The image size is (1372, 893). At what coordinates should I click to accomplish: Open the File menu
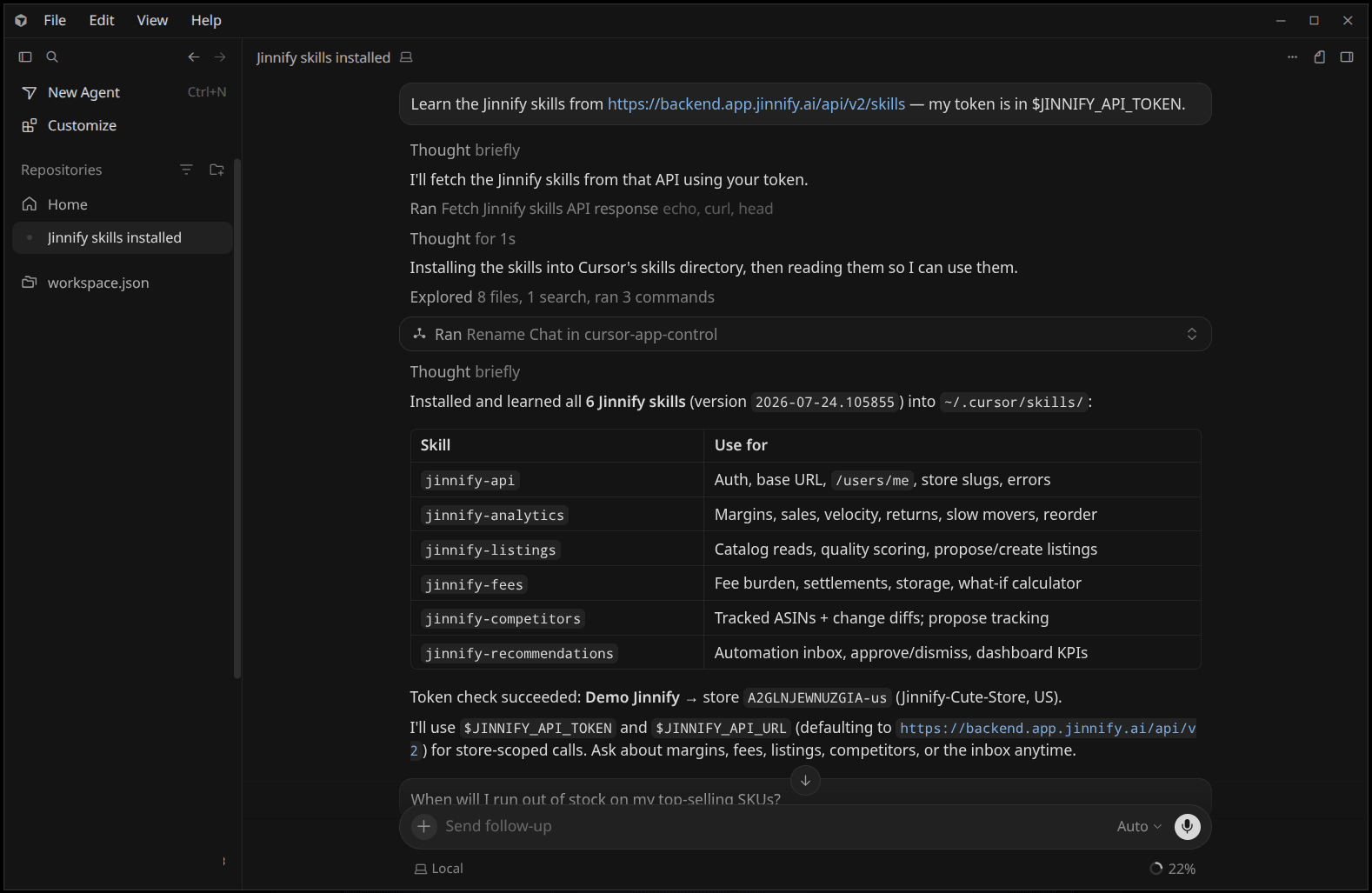(55, 20)
